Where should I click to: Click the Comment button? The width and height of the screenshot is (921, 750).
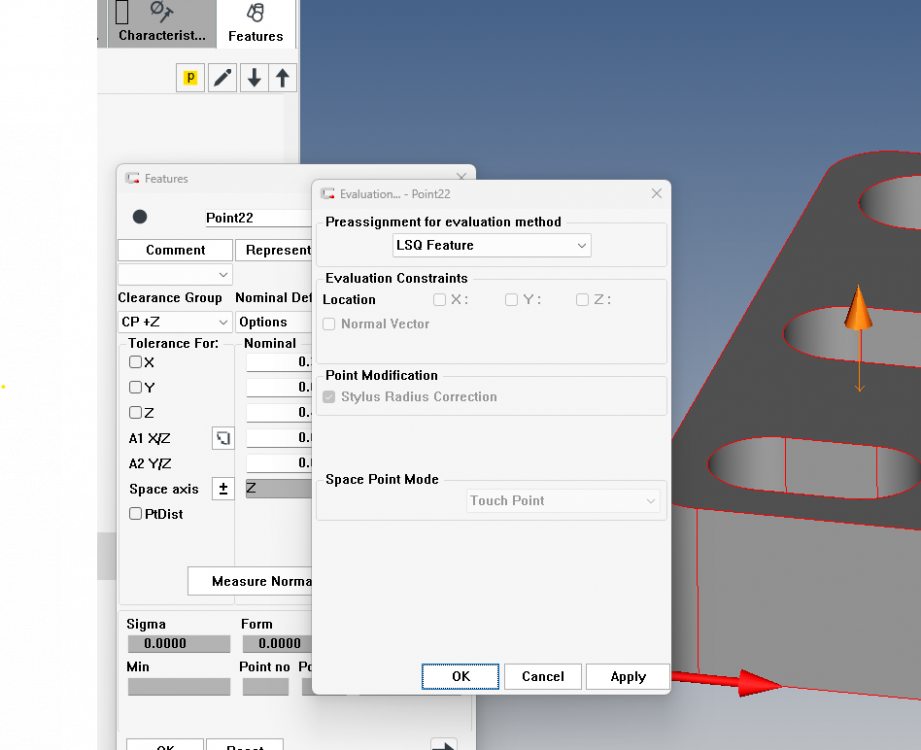(x=175, y=250)
